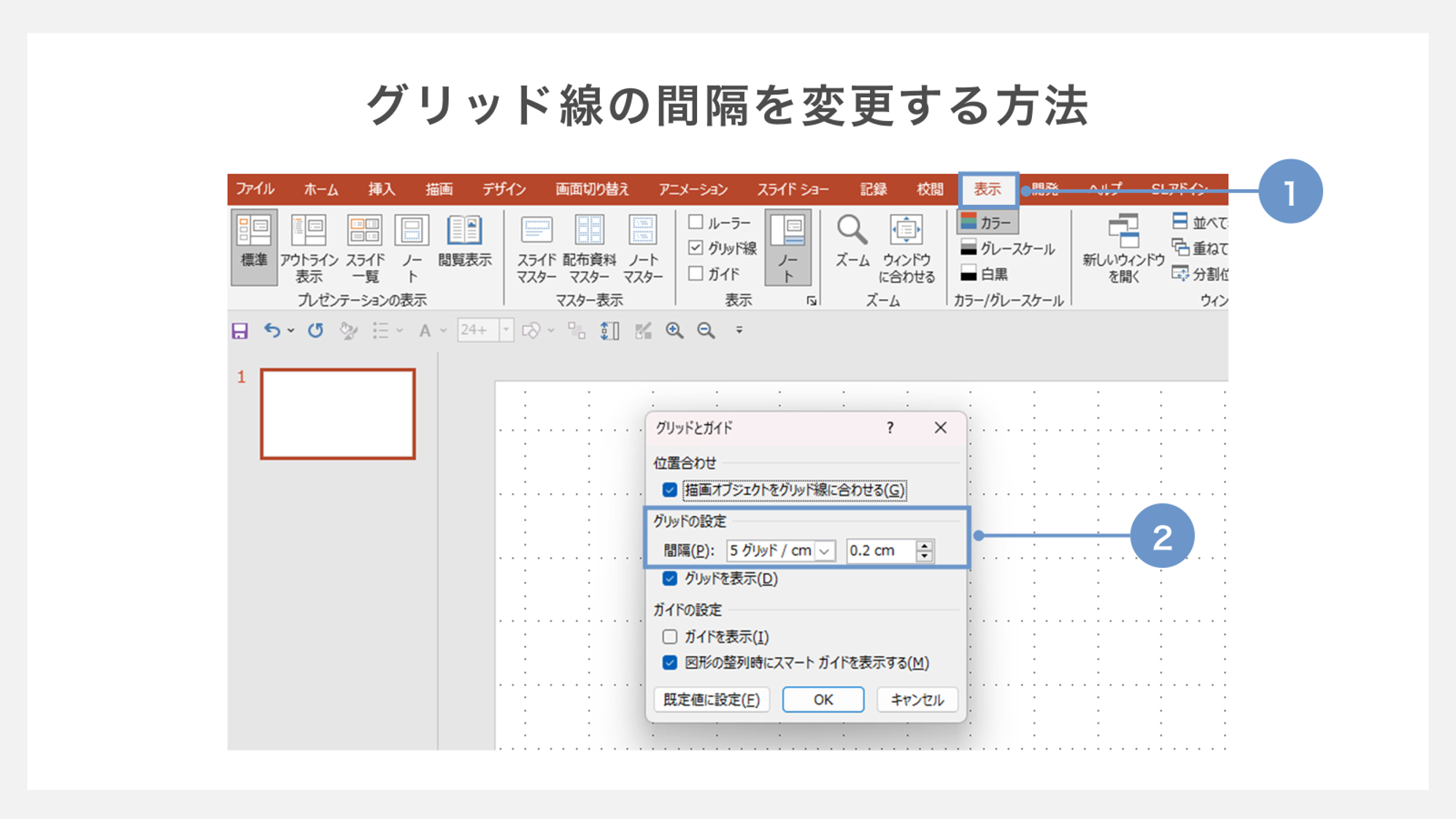
Task: Open the ファイル tab
Action: (255, 189)
